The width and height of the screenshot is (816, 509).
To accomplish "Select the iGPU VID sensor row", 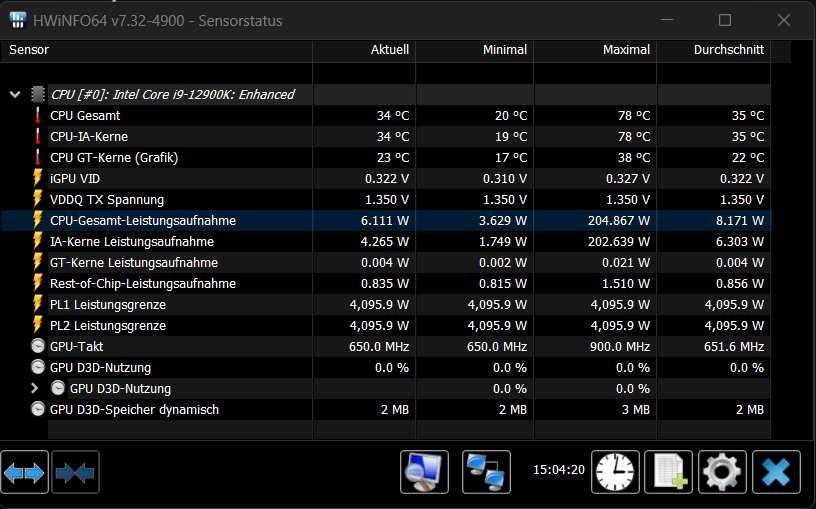I will tap(386, 179).
